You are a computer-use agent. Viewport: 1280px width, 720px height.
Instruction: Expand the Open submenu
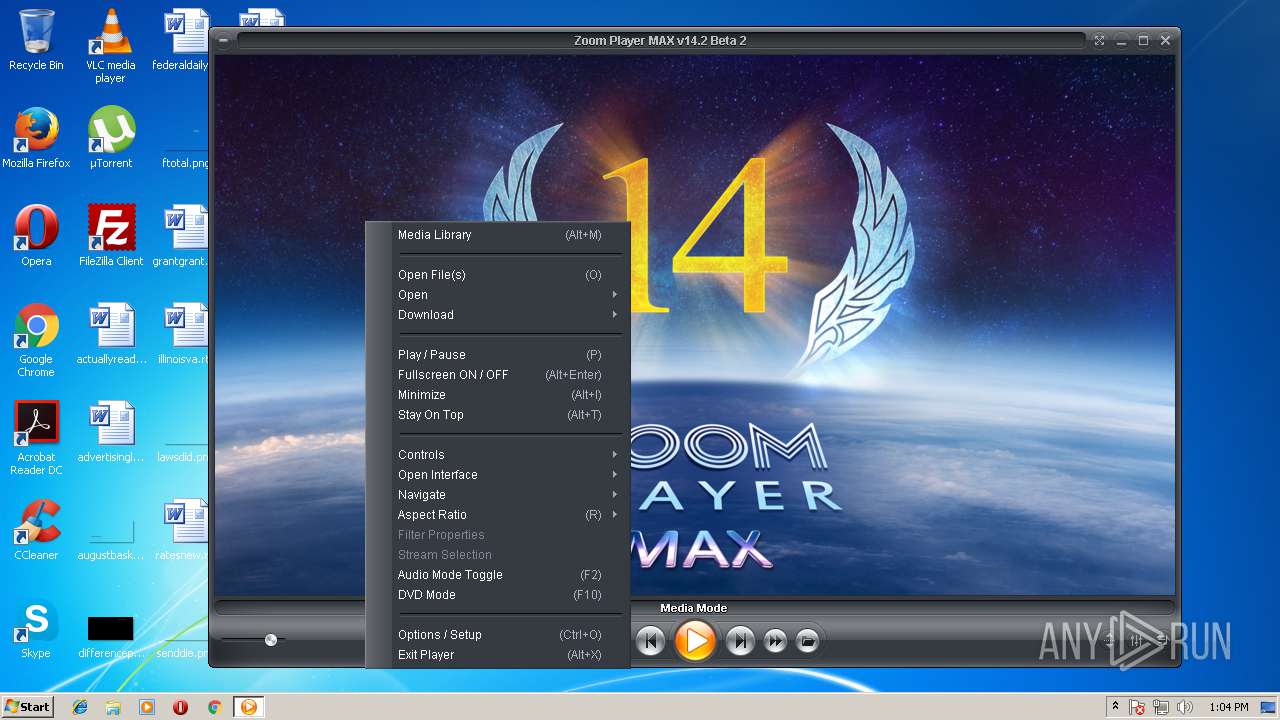499,295
